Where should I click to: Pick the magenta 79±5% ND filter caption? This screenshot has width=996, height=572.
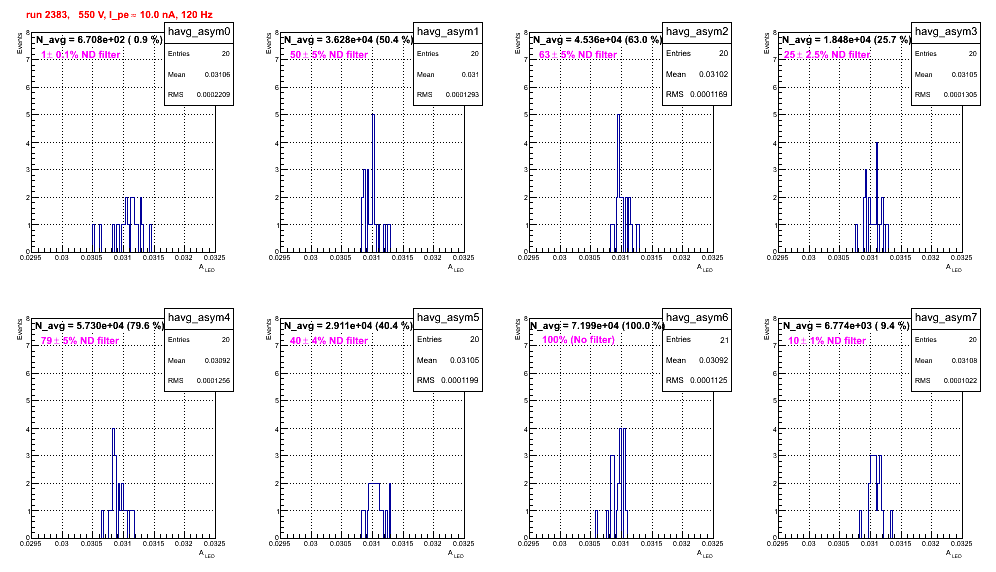click(80, 341)
